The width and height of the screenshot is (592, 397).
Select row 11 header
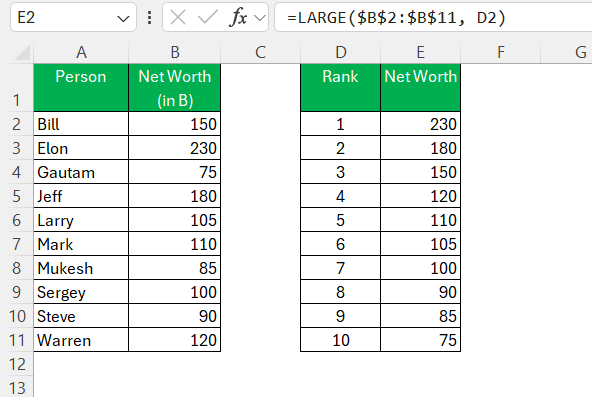(x=17, y=340)
